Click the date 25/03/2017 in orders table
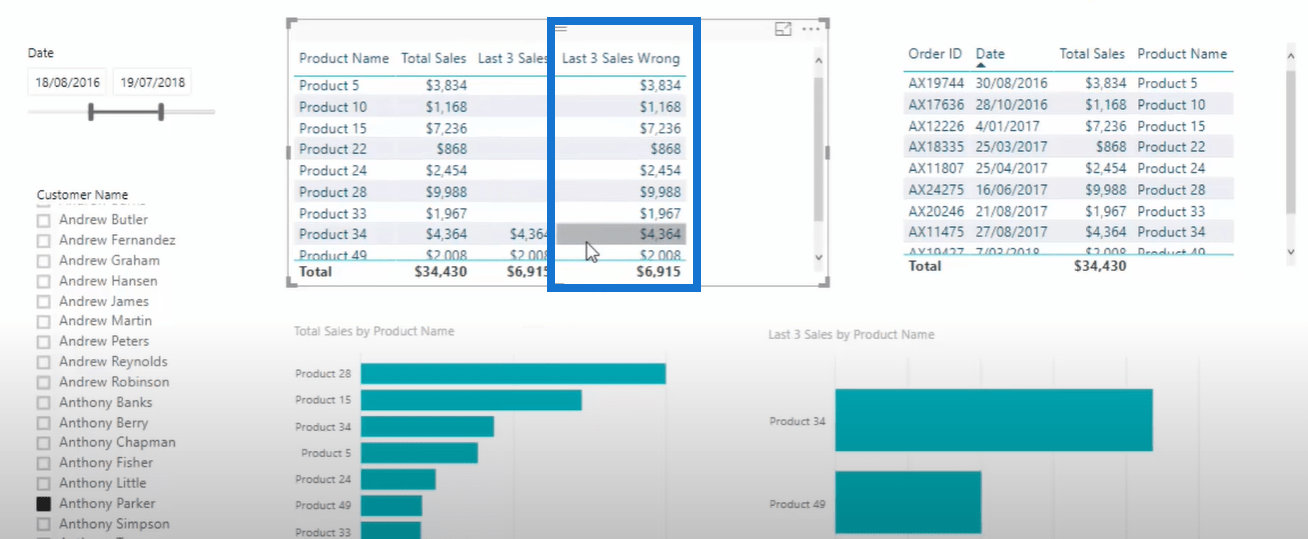The image size is (1308, 539). pyautogui.click(x=1011, y=147)
